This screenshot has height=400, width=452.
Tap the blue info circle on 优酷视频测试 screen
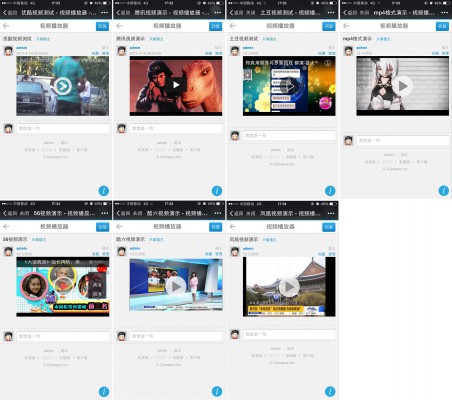pyautogui.click(x=104, y=191)
